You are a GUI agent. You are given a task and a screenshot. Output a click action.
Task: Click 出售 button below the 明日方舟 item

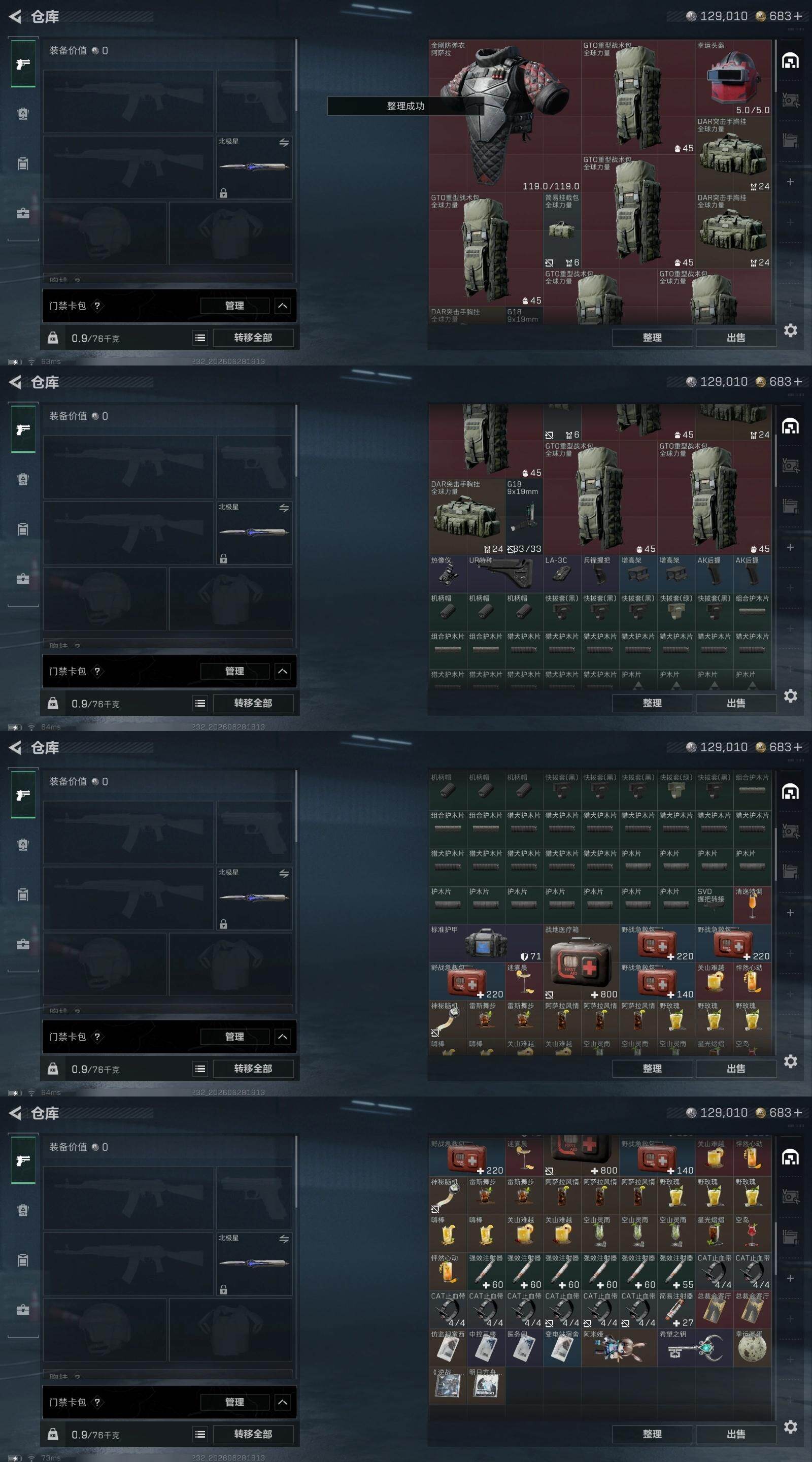736,1434
